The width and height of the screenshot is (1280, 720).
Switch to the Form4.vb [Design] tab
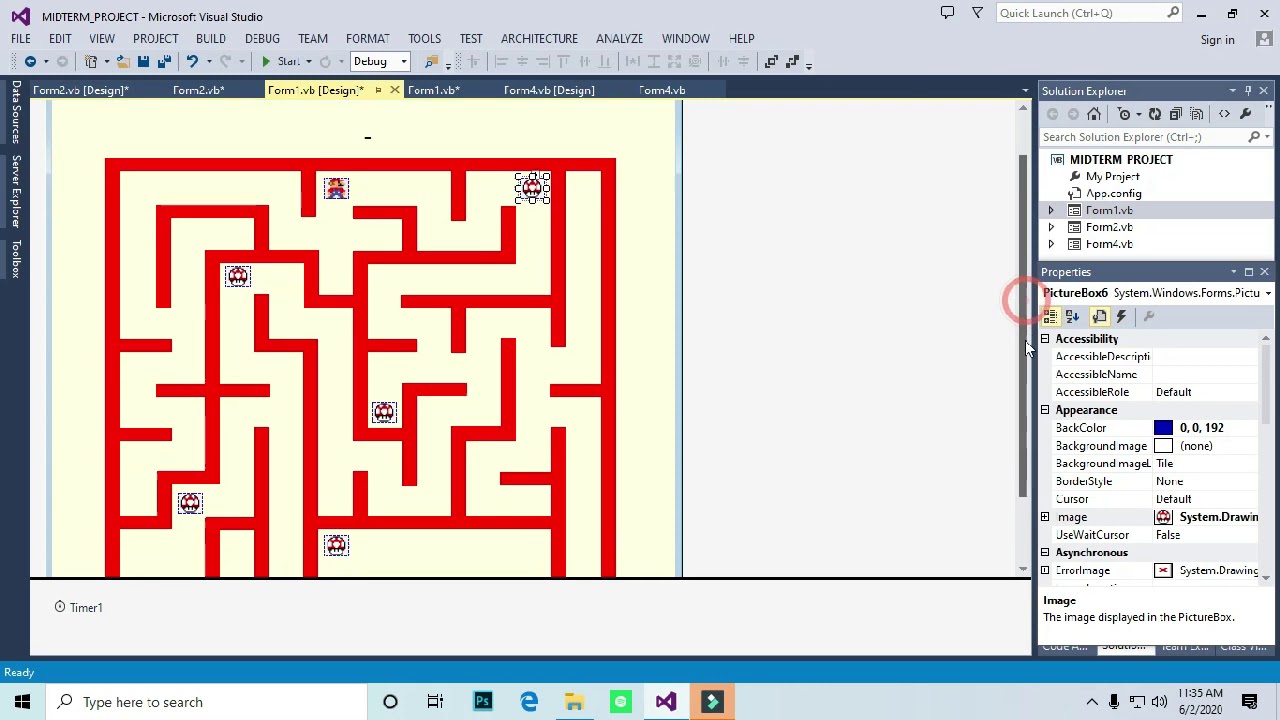click(549, 90)
